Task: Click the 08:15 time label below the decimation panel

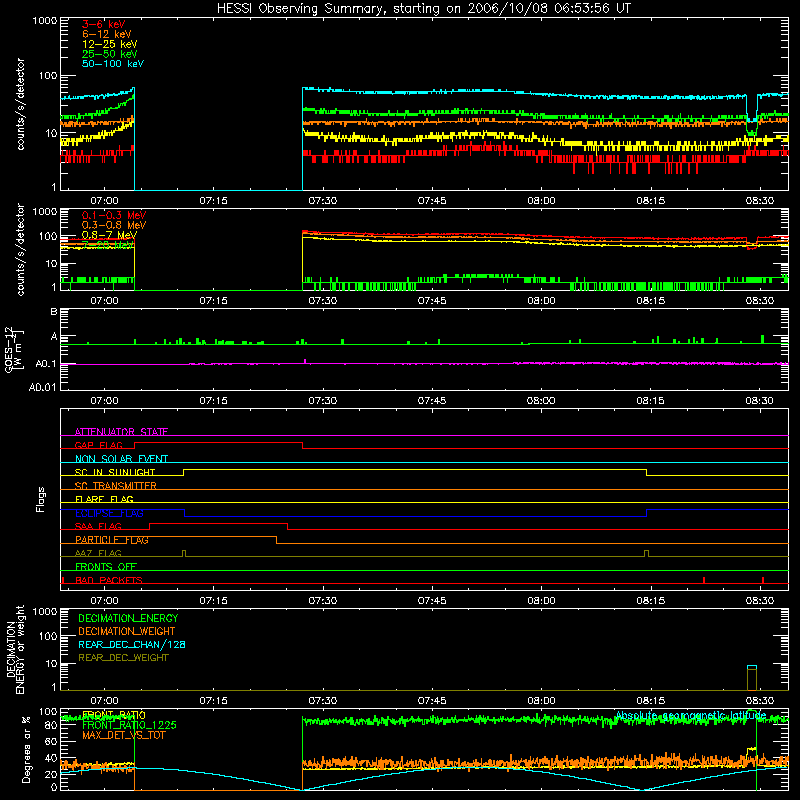Action: click(x=650, y=701)
